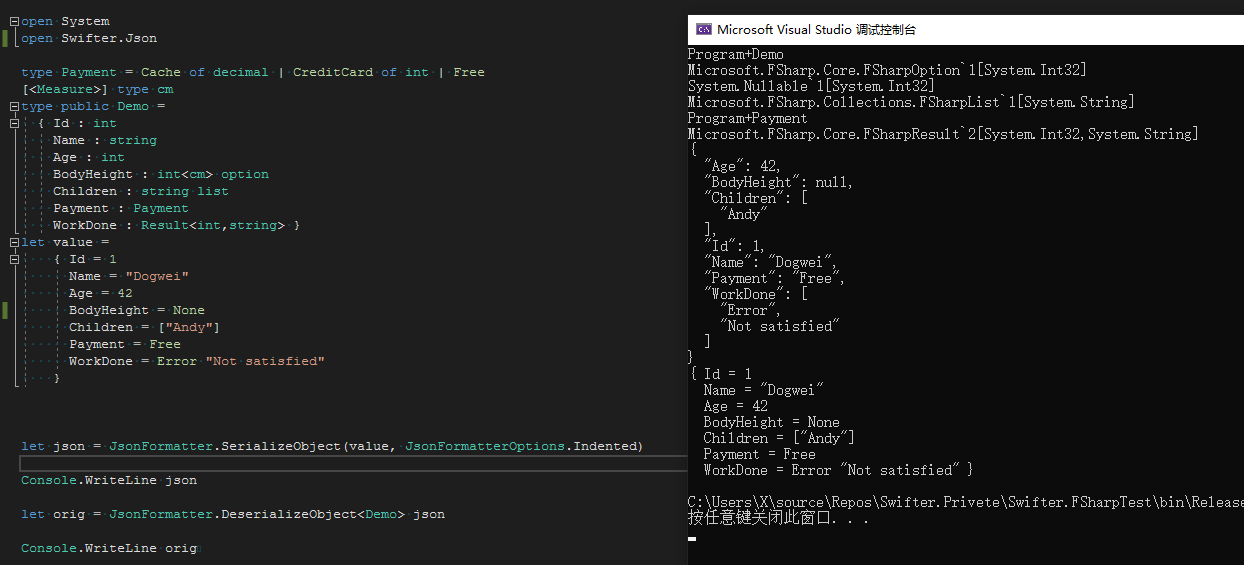Click 'Name : string' field declaration

[x=105, y=140]
